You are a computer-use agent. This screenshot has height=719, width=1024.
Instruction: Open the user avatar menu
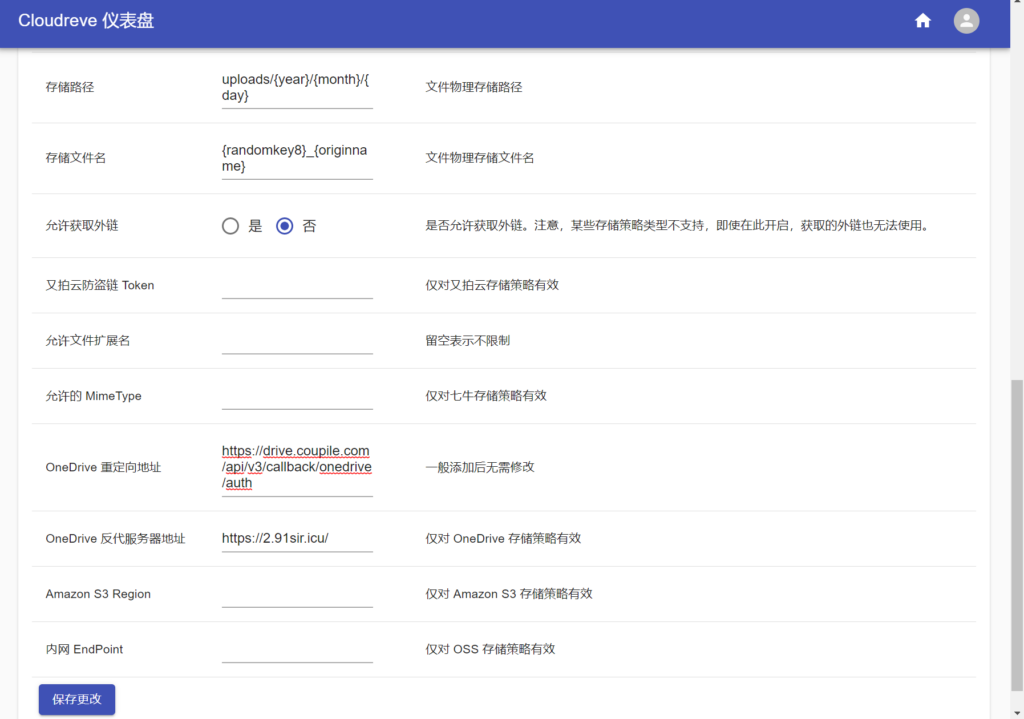click(x=965, y=20)
